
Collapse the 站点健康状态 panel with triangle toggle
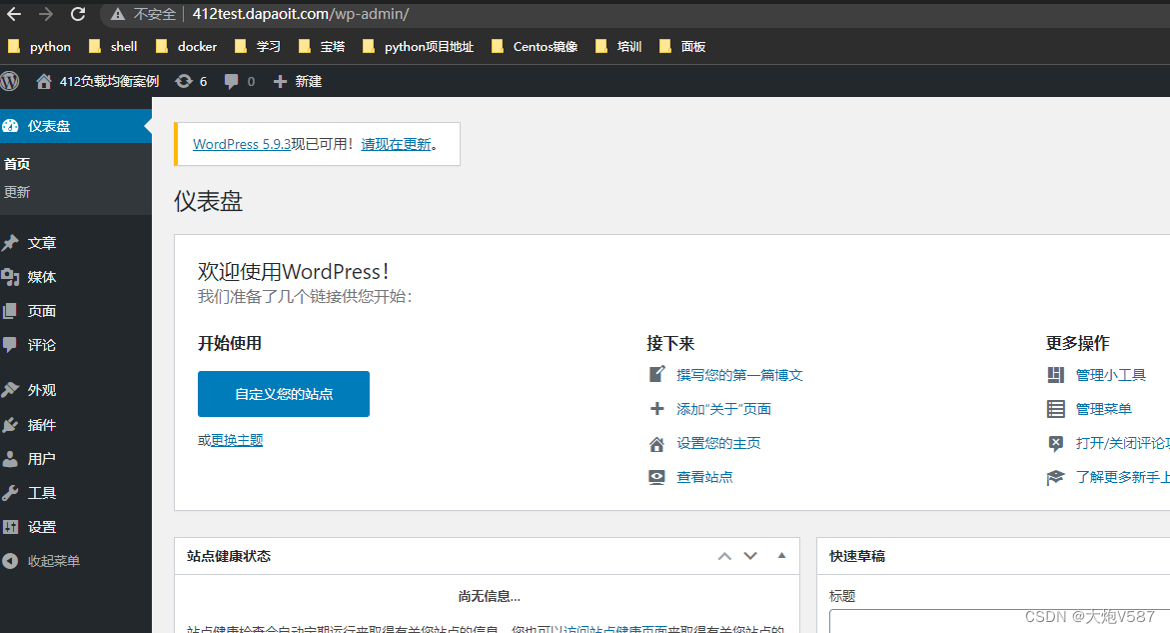point(781,555)
